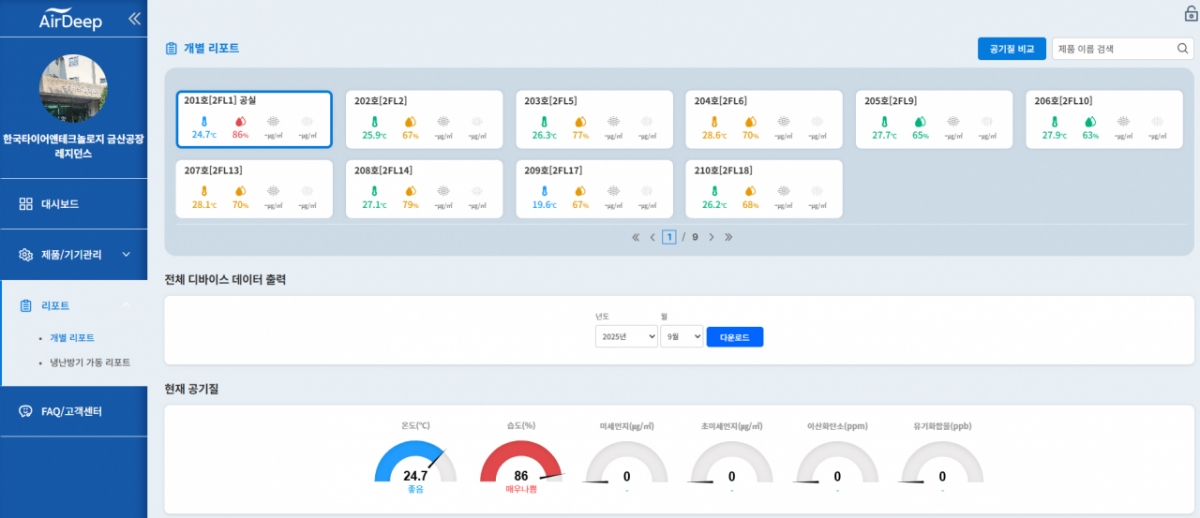Click the 대시보드 grid icon
This screenshot has width=1200, height=518.
point(26,204)
